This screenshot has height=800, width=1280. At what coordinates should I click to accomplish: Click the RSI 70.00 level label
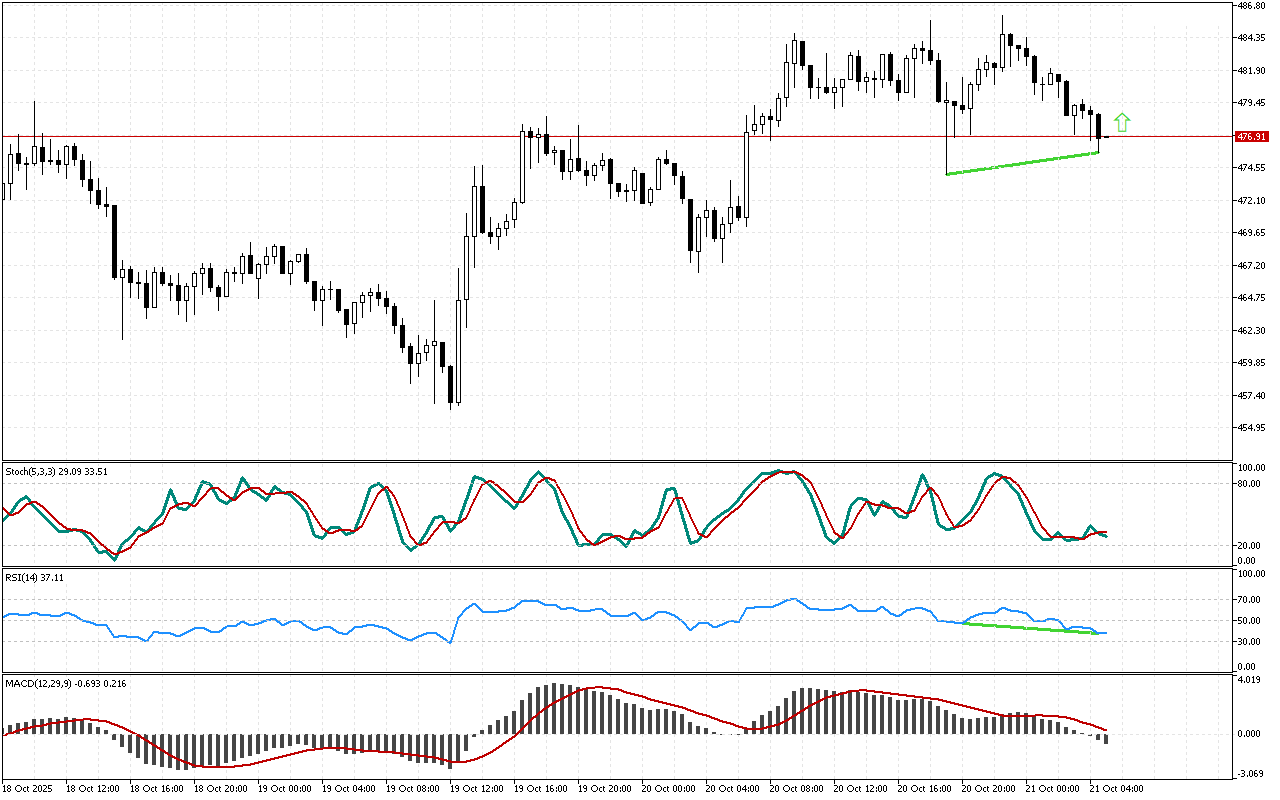coord(1249,600)
